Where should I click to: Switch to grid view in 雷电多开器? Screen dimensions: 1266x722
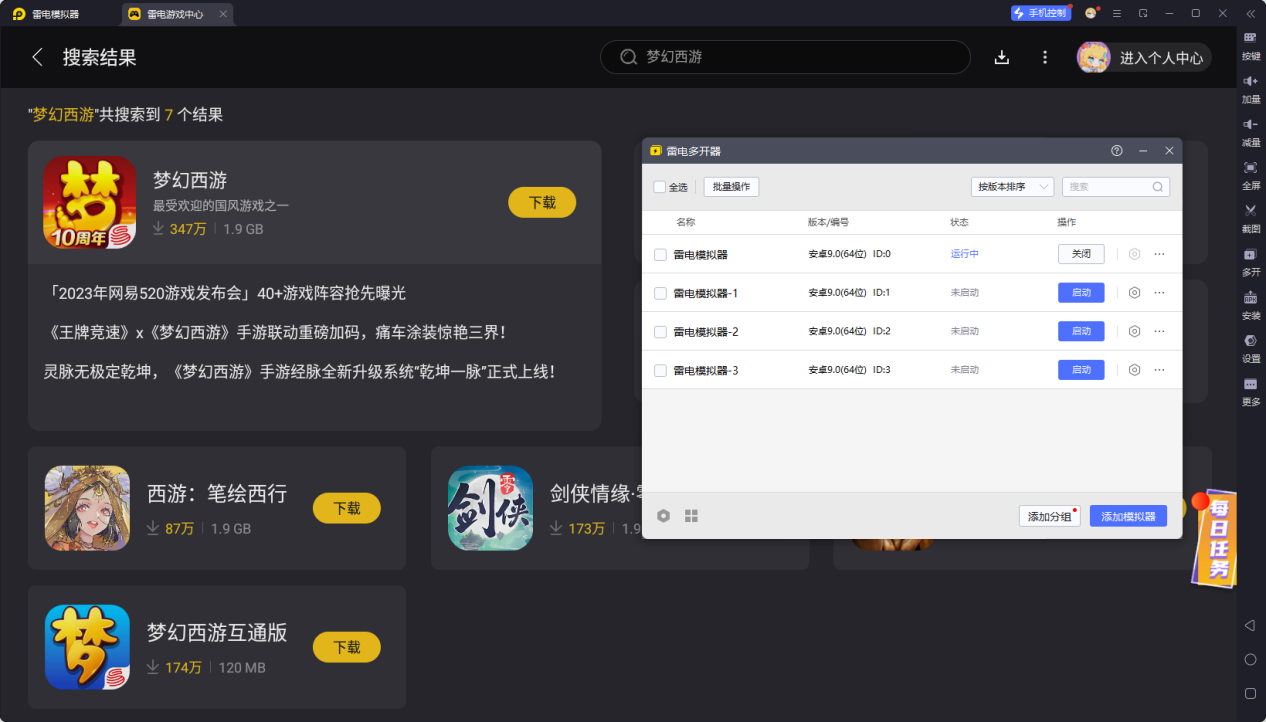pyautogui.click(x=691, y=516)
